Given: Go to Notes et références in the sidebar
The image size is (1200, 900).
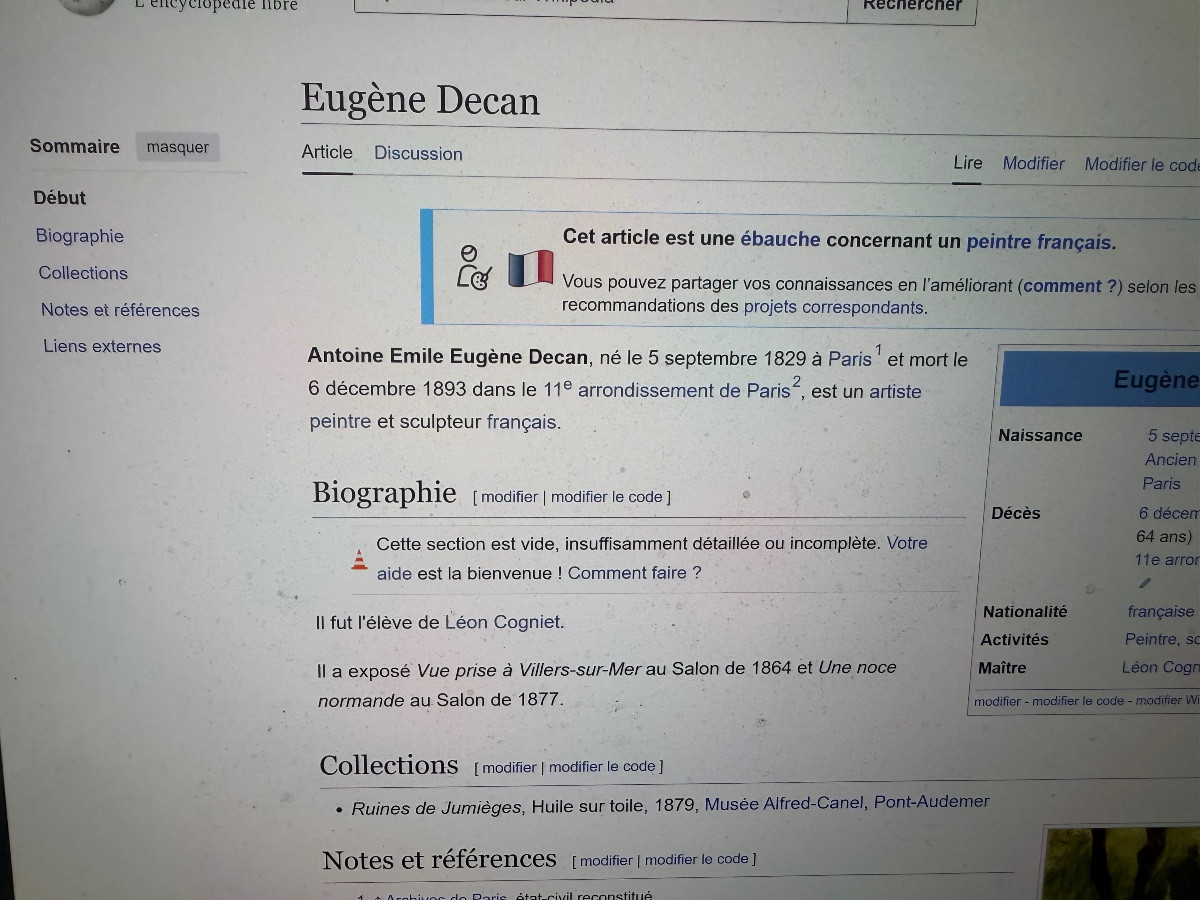Looking at the screenshot, I should coord(120,310).
